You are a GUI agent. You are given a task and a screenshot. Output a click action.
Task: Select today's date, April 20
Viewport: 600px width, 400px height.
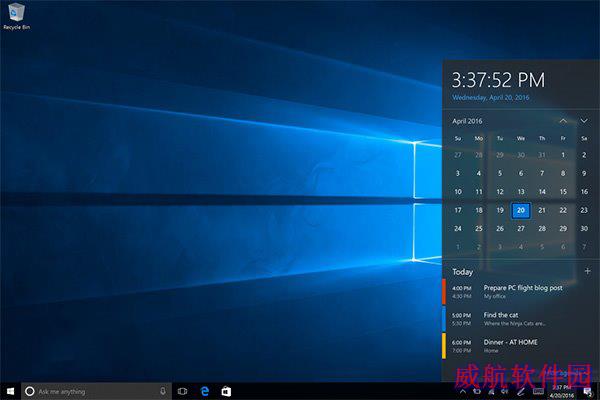coord(521,210)
